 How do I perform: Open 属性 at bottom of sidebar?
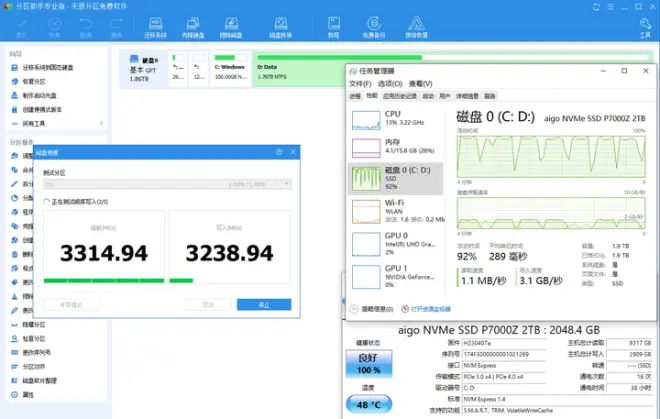pyautogui.click(x=30, y=395)
